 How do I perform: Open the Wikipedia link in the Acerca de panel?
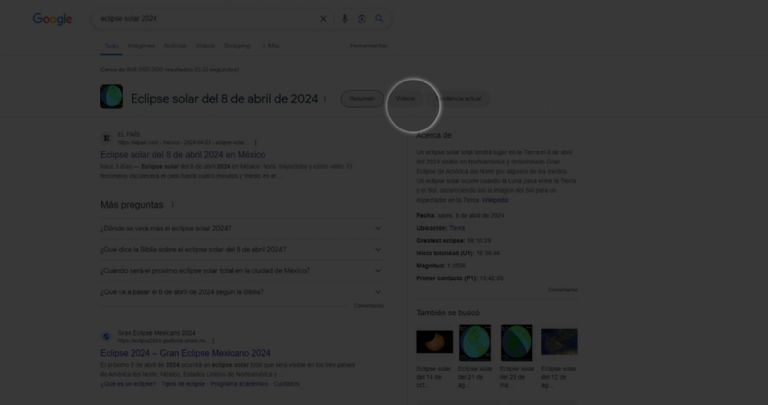pyautogui.click(x=495, y=200)
